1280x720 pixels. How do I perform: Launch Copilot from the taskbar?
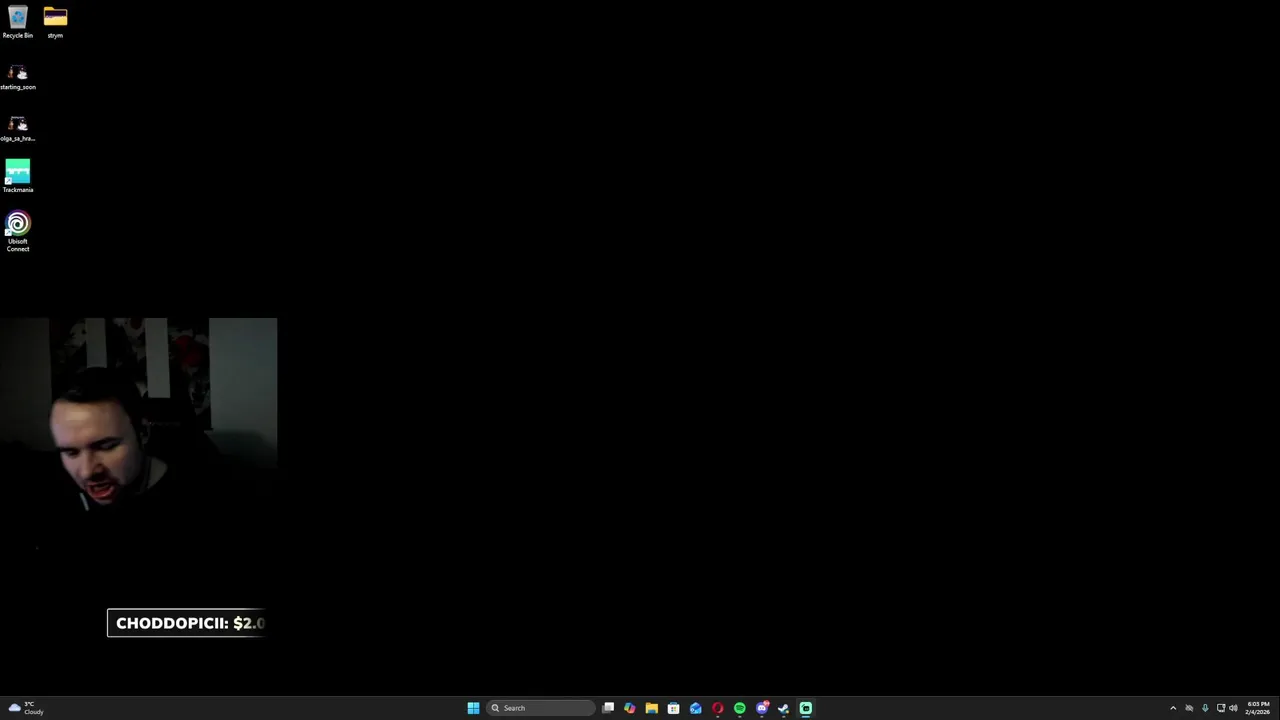coord(630,708)
